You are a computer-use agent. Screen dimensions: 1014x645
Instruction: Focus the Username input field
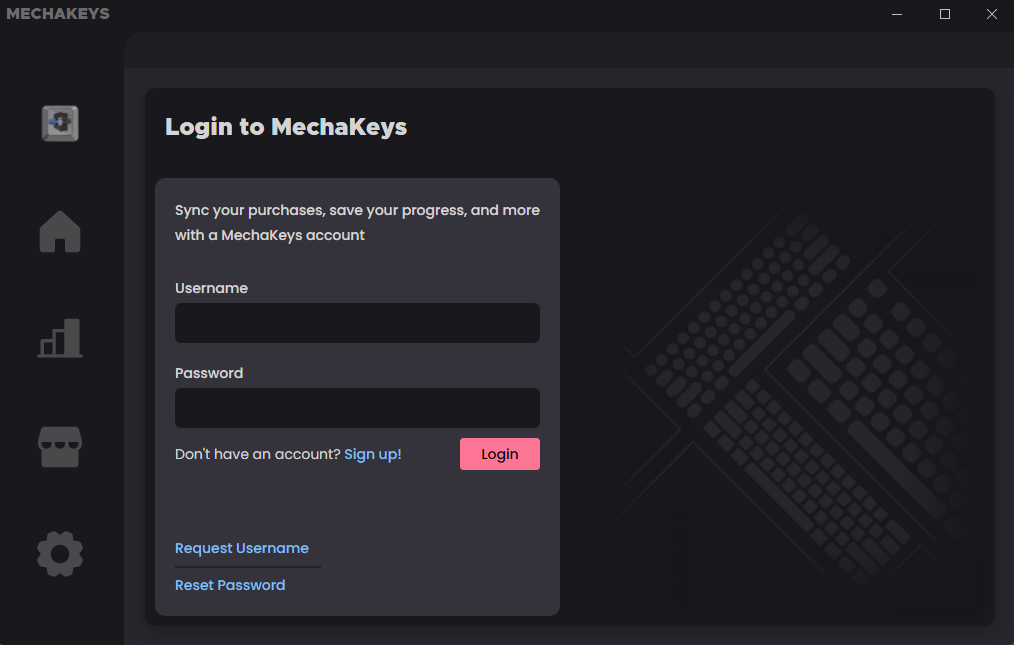tap(357, 322)
